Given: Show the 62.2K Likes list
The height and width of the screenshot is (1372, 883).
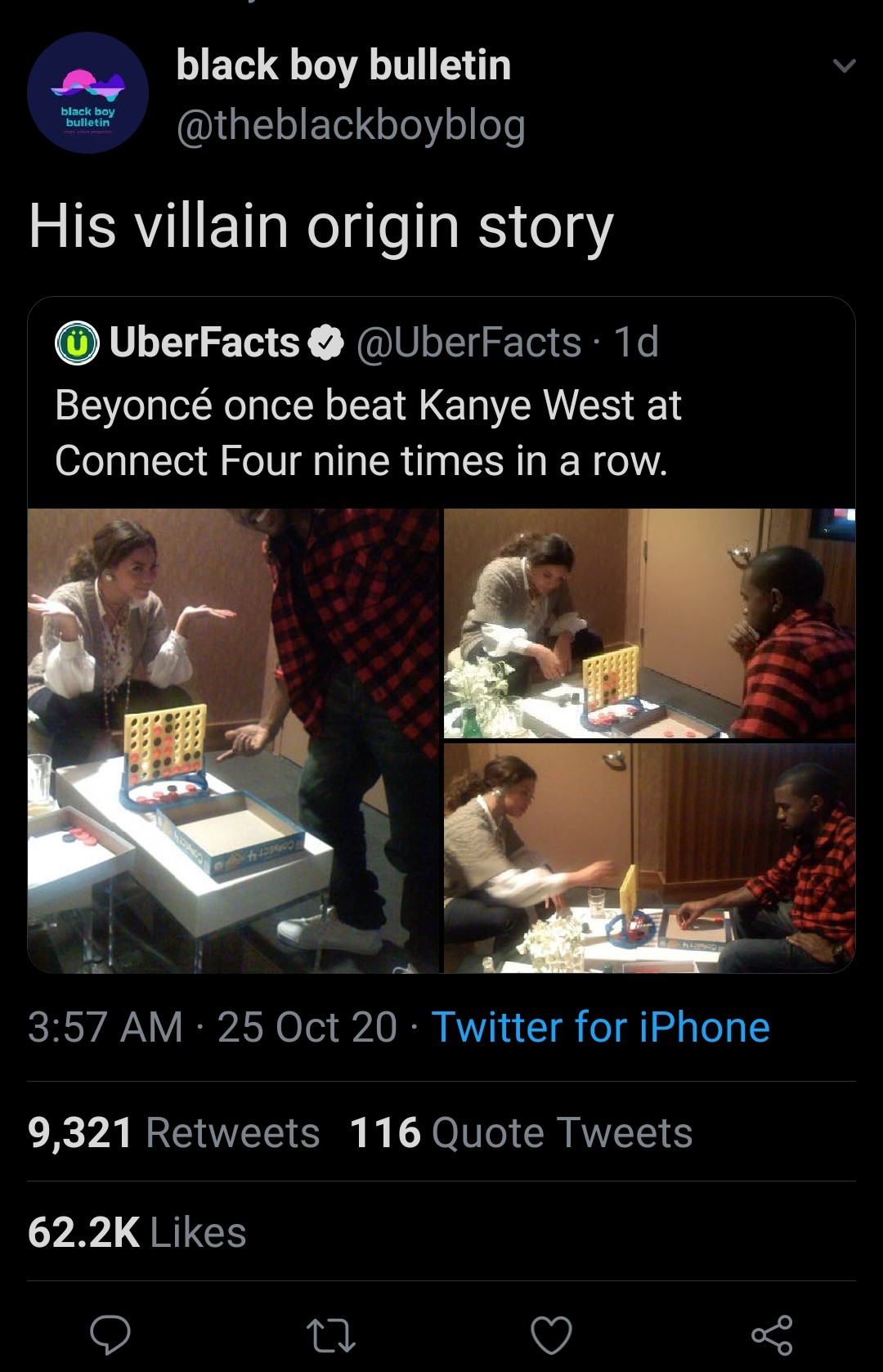Looking at the screenshot, I should [137, 1232].
